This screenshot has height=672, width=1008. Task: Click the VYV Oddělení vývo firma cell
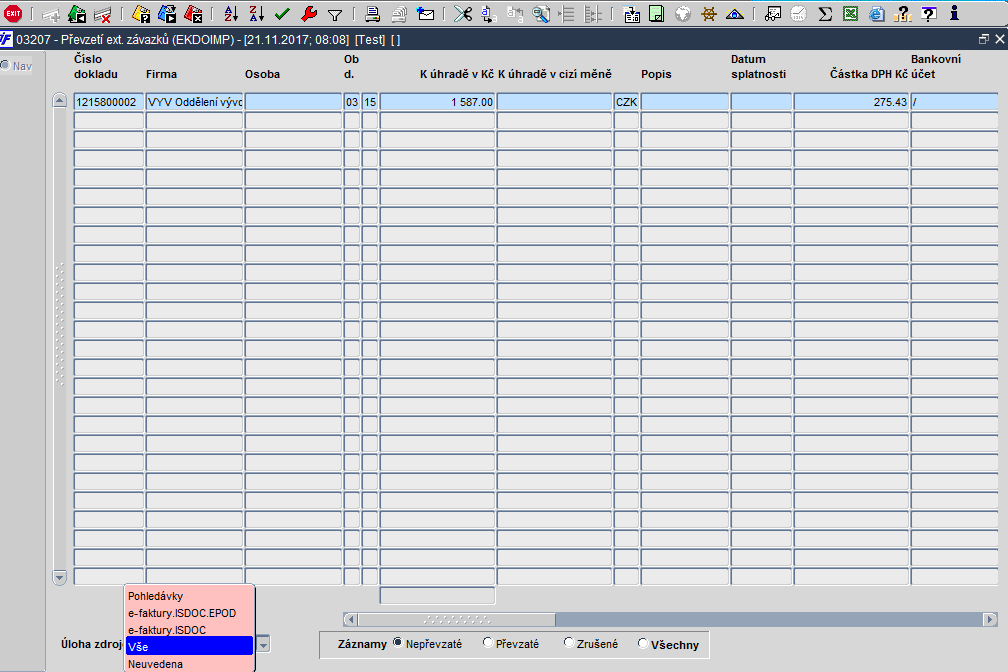pos(194,102)
